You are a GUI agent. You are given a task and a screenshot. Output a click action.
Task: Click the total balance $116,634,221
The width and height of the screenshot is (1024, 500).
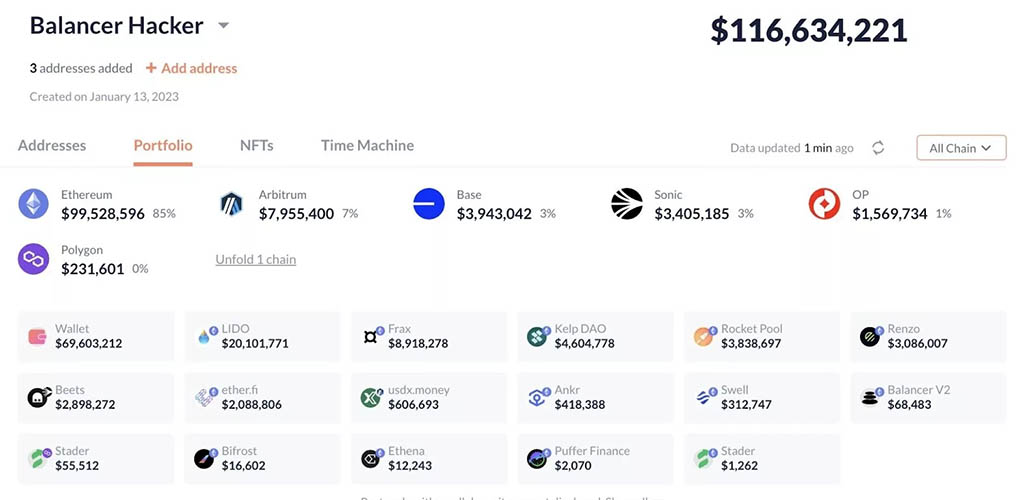[808, 30]
